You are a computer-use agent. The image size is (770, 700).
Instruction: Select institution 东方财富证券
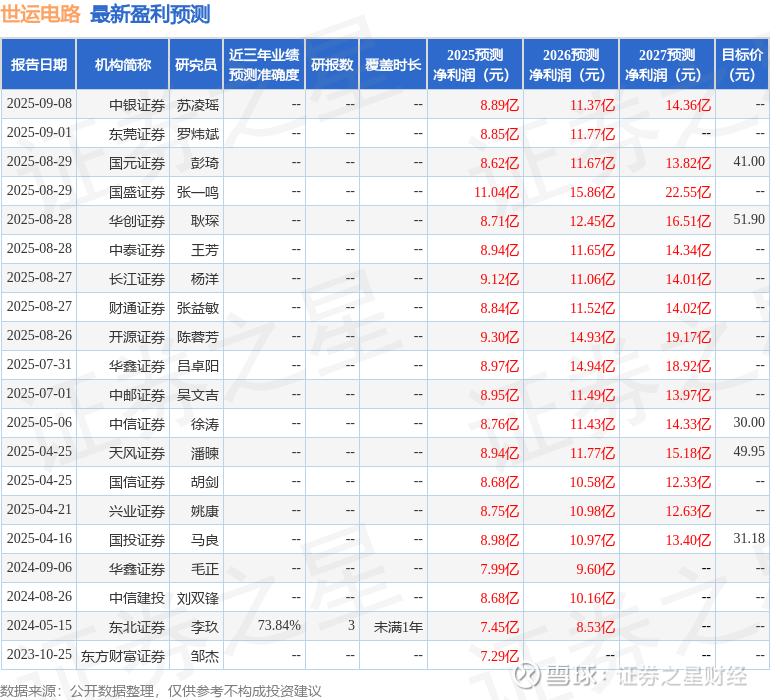(123, 656)
